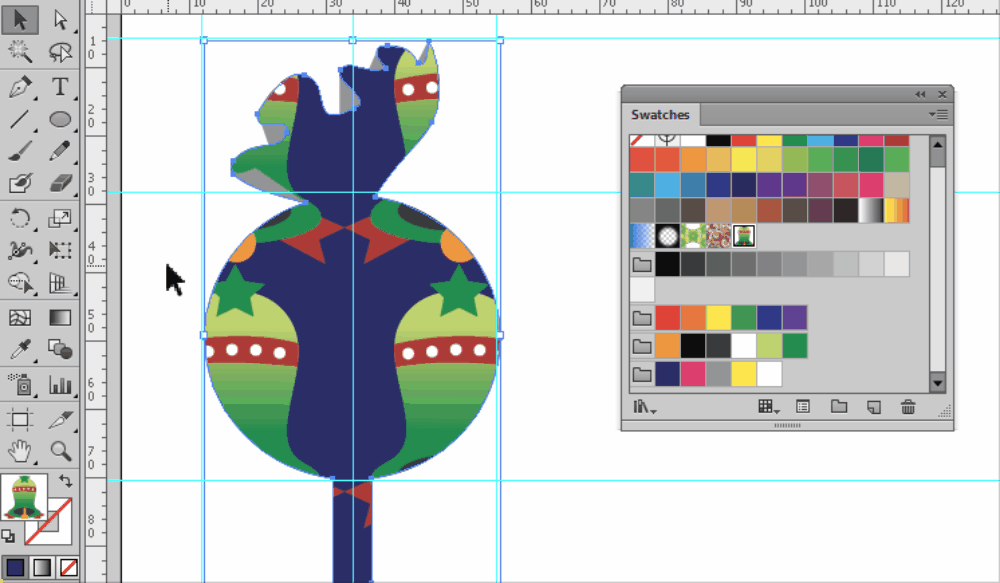Choose the Lasso tool

pos(60,52)
